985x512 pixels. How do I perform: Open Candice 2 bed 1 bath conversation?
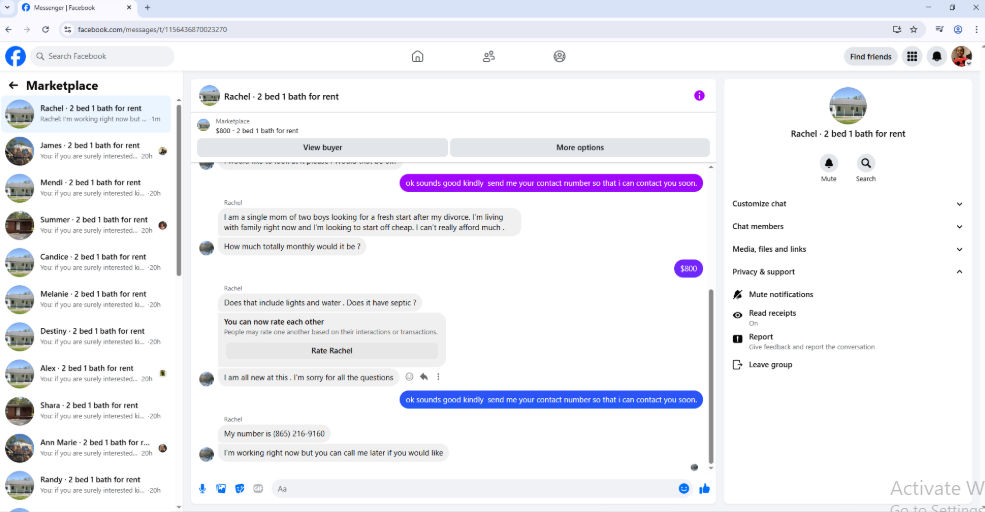click(x=87, y=262)
